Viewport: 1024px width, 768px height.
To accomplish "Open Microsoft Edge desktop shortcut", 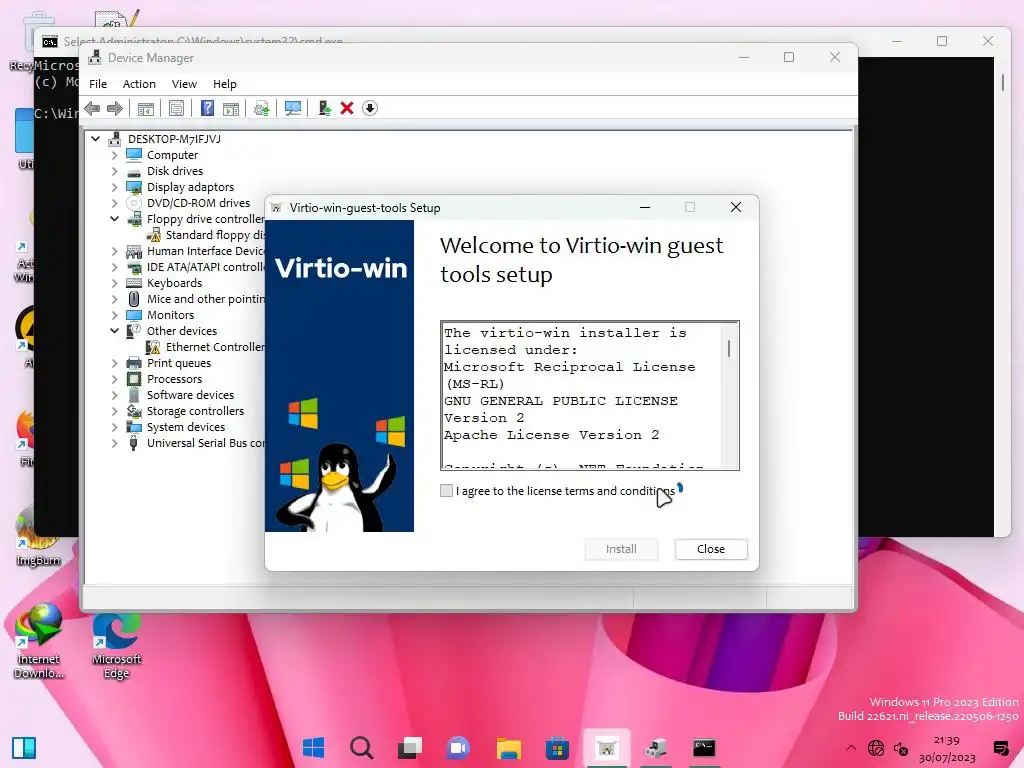I will point(116,646).
